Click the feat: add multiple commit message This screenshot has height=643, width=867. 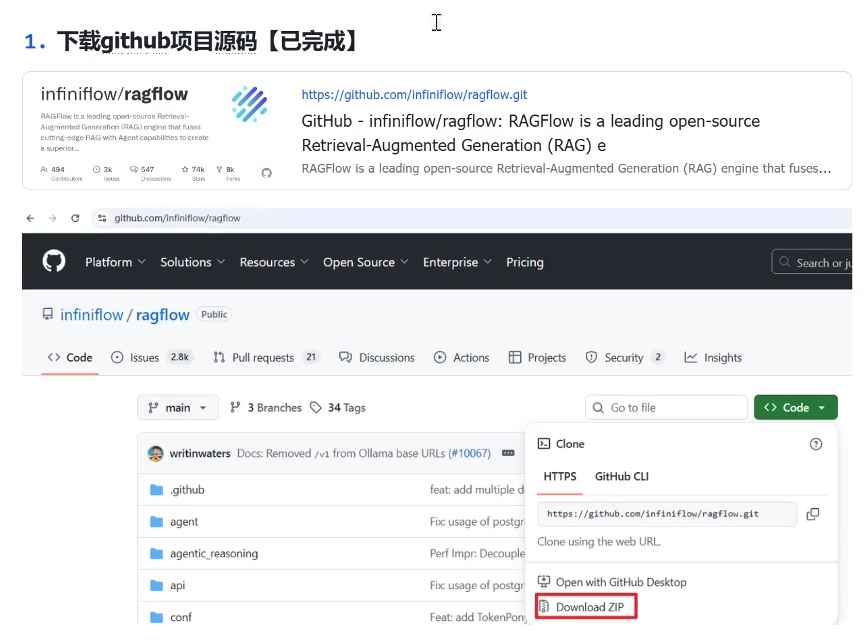[x=476, y=490]
